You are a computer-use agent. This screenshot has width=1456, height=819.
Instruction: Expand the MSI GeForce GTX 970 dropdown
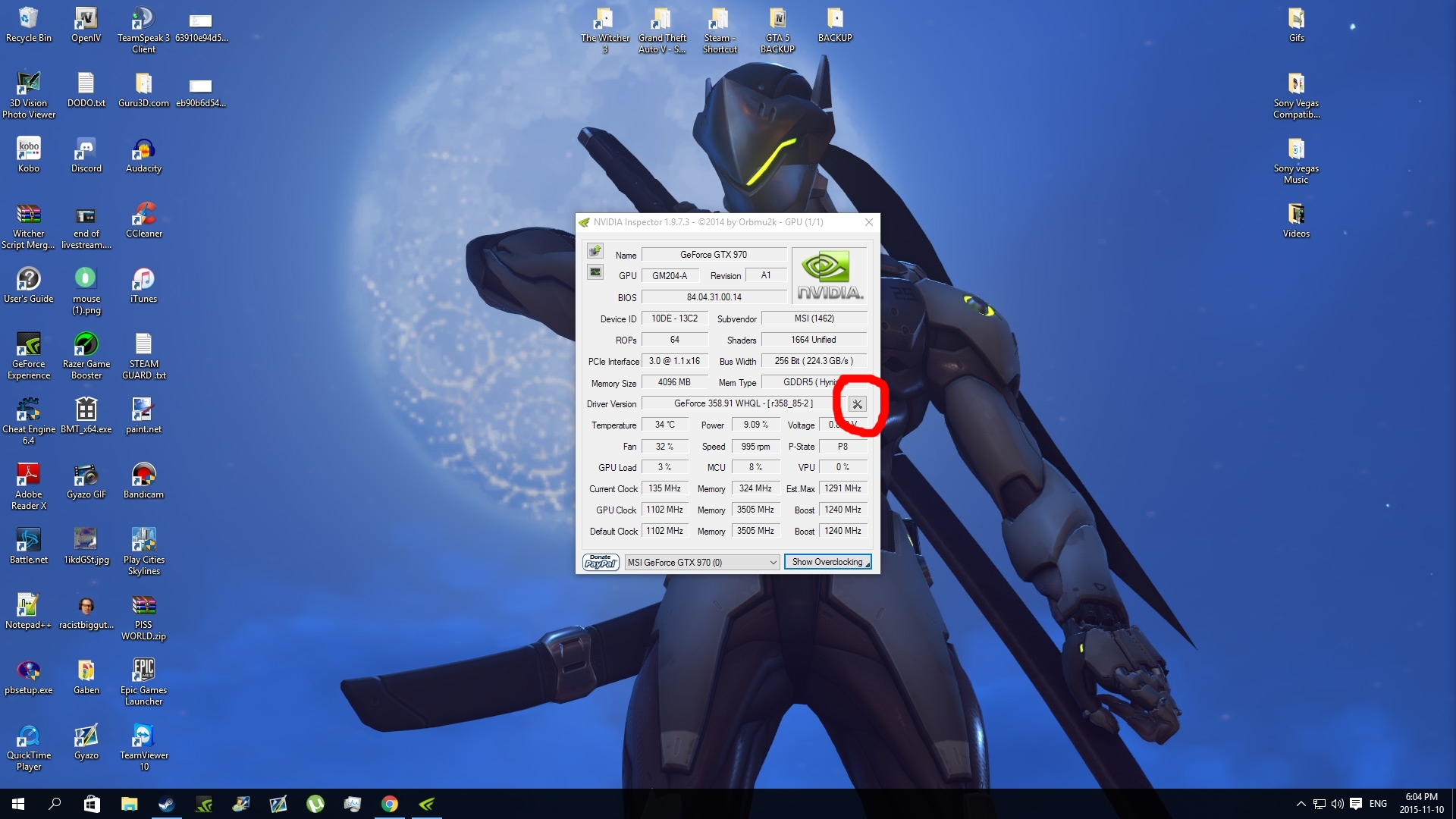pos(773,562)
